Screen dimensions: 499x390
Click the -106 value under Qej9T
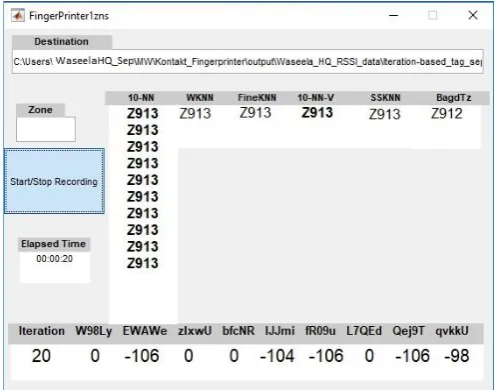(x=413, y=356)
